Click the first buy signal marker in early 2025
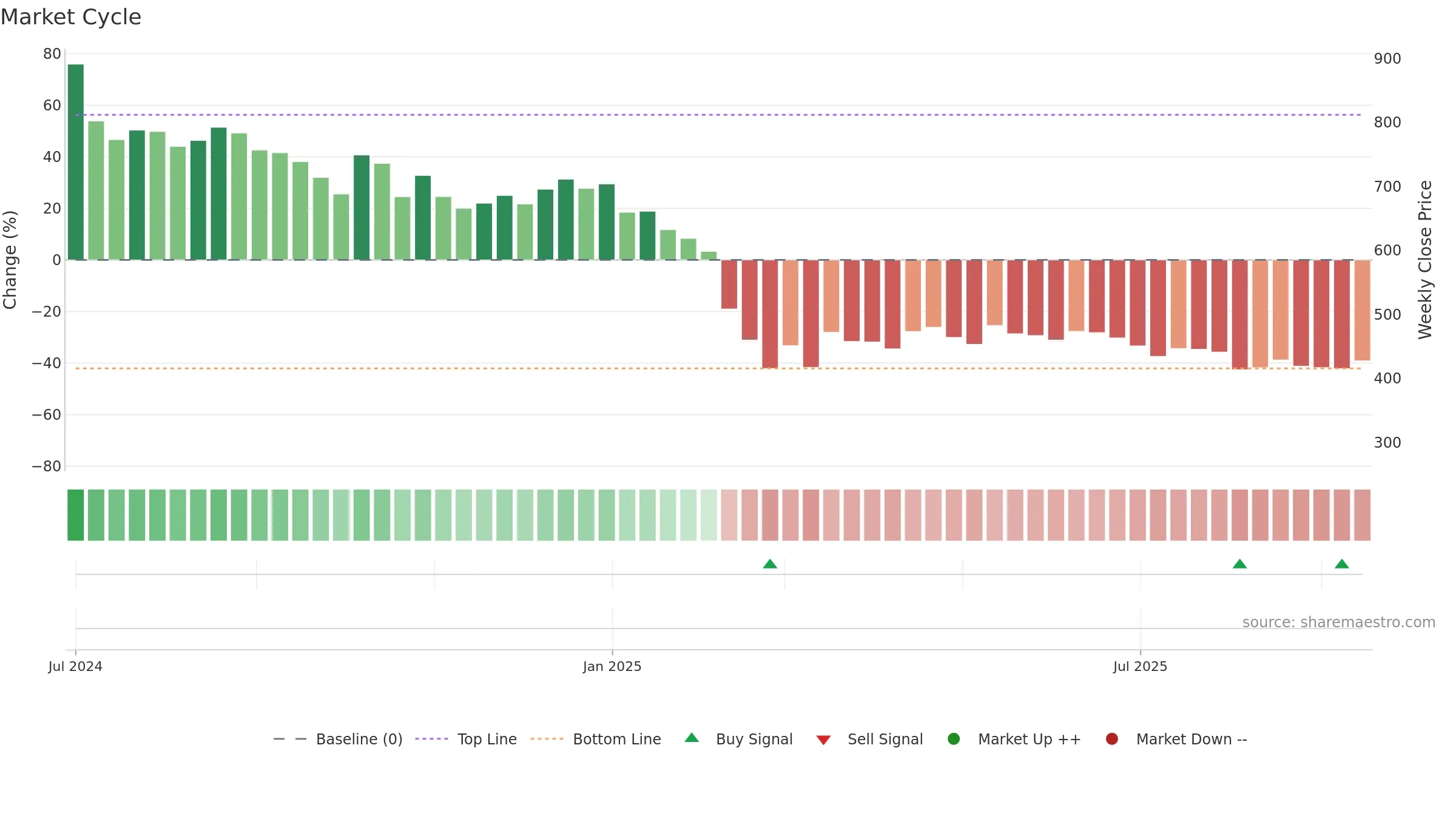 click(x=770, y=564)
